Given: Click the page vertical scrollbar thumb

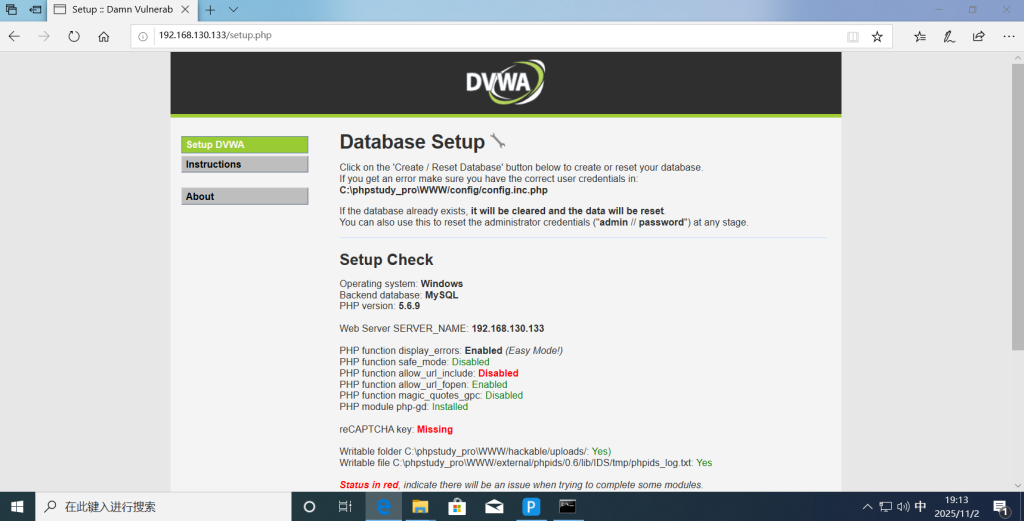Looking at the screenshot, I should click(x=1017, y=200).
